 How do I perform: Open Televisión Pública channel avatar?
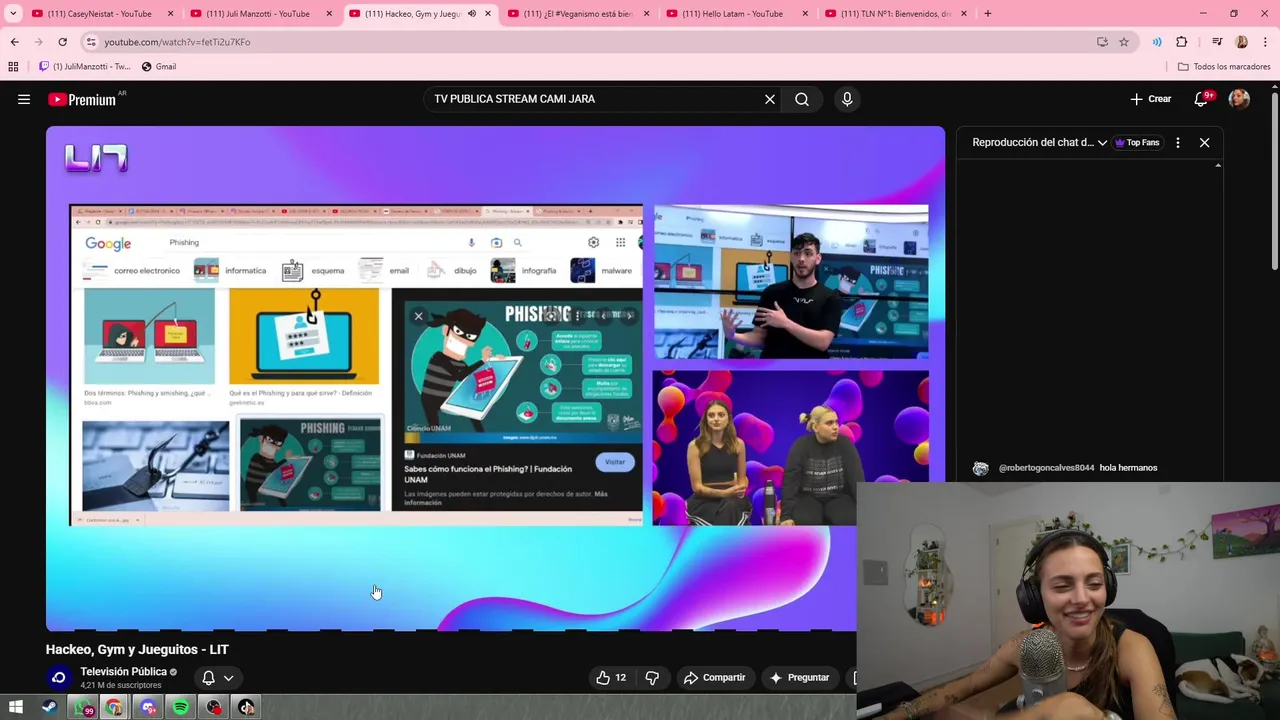tap(58, 678)
